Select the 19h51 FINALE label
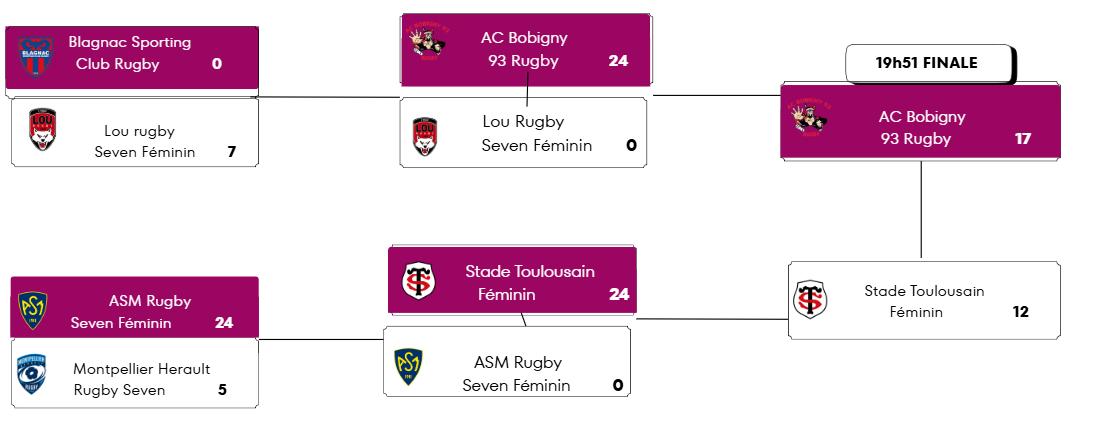 (926, 63)
